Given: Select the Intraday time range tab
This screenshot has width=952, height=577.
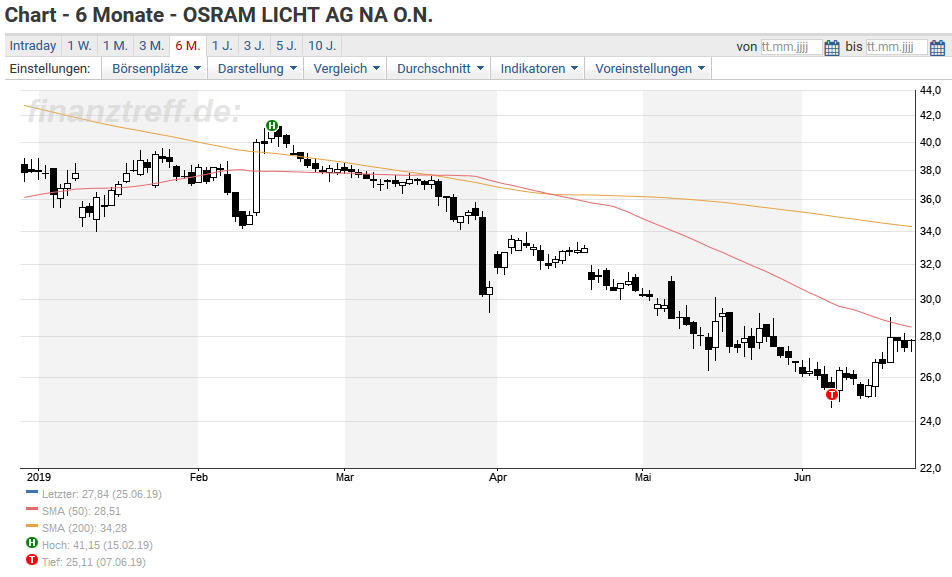Looking at the screenshot, I should (33, 46).
